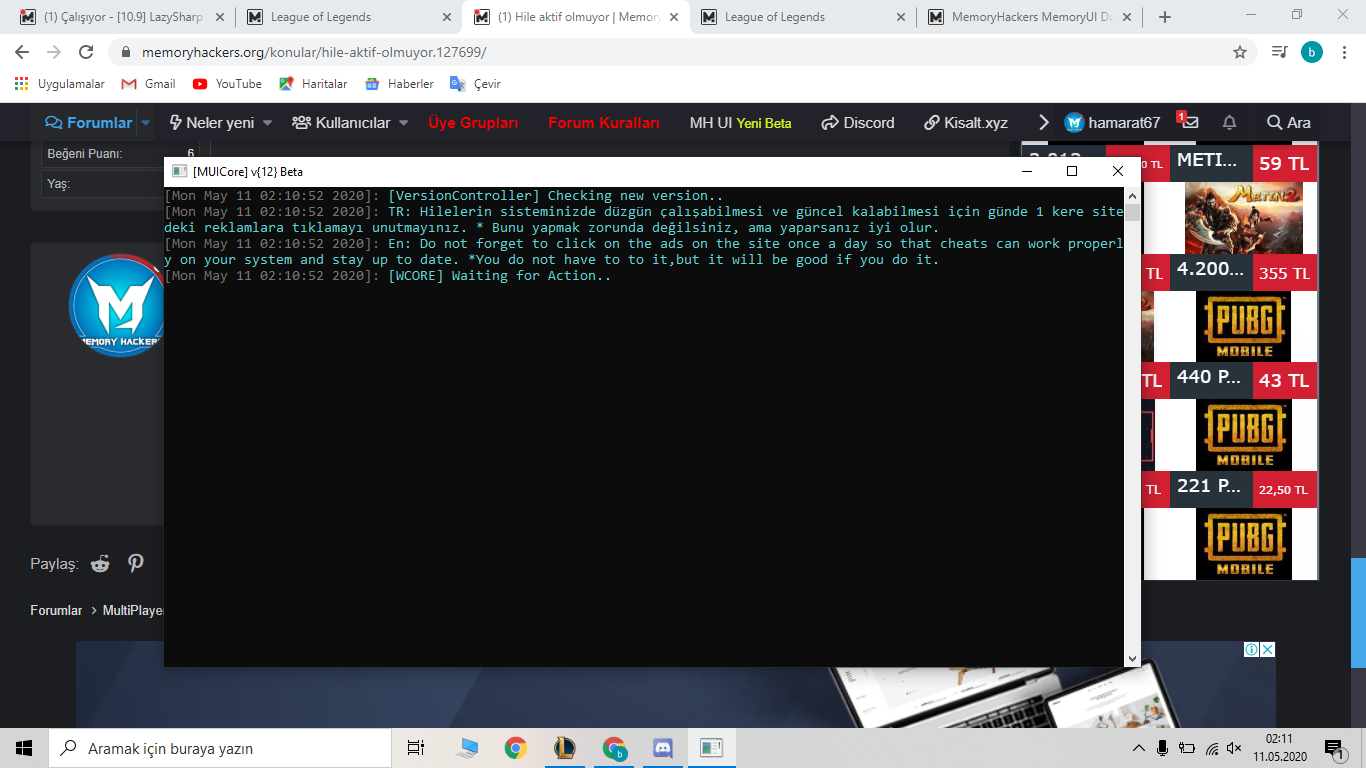This screenshot has height=768, width=1366.
Task: Open the Haberler bookmark
Action: click(x=399, y=84)
